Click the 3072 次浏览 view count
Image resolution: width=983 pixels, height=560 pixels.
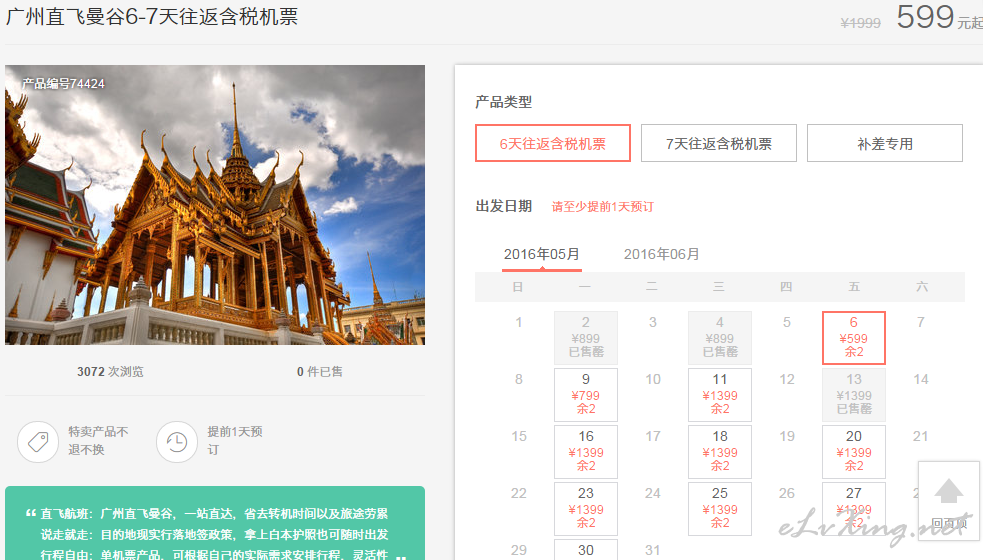point(110,371)
